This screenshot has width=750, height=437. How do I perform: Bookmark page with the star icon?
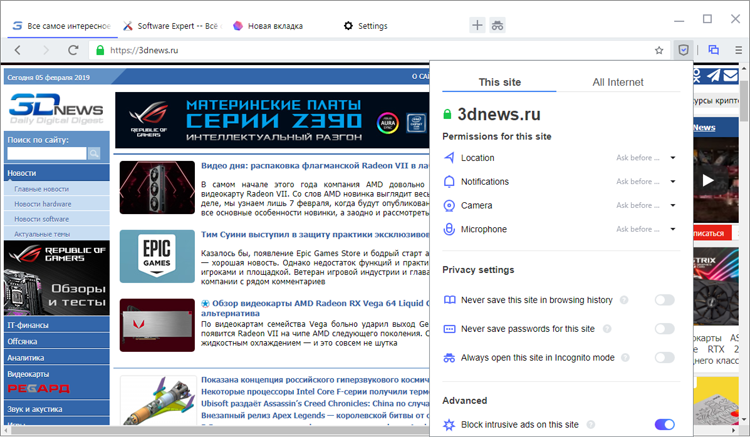659,50
